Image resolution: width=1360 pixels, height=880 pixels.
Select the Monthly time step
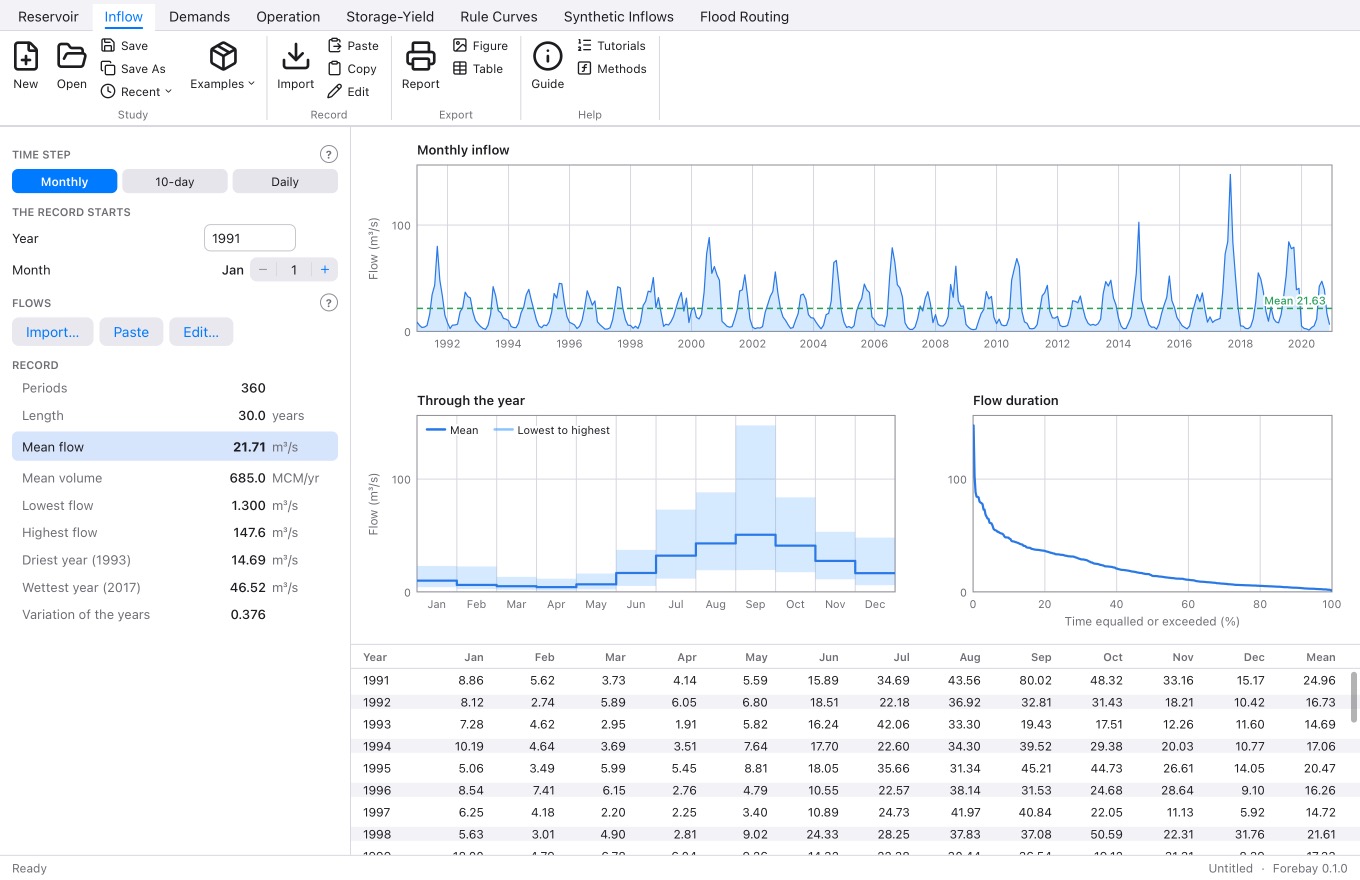65,181
